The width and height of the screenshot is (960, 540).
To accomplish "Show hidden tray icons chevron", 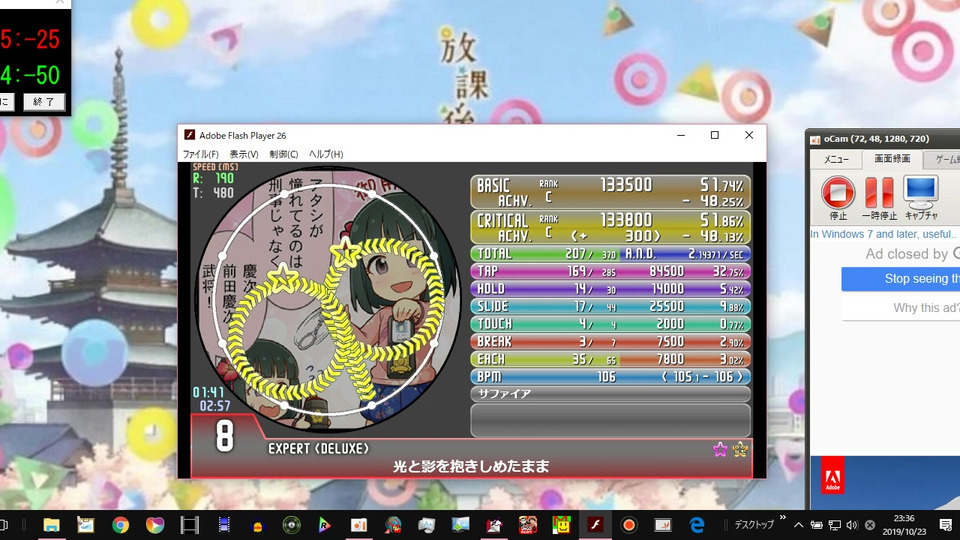I will (x=798, y=525).
